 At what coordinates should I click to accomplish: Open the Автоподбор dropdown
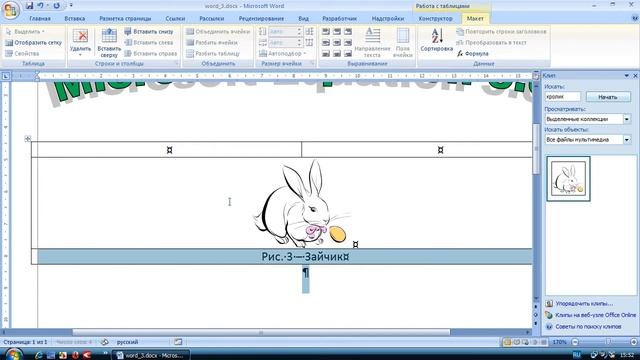tap(282, 53)
